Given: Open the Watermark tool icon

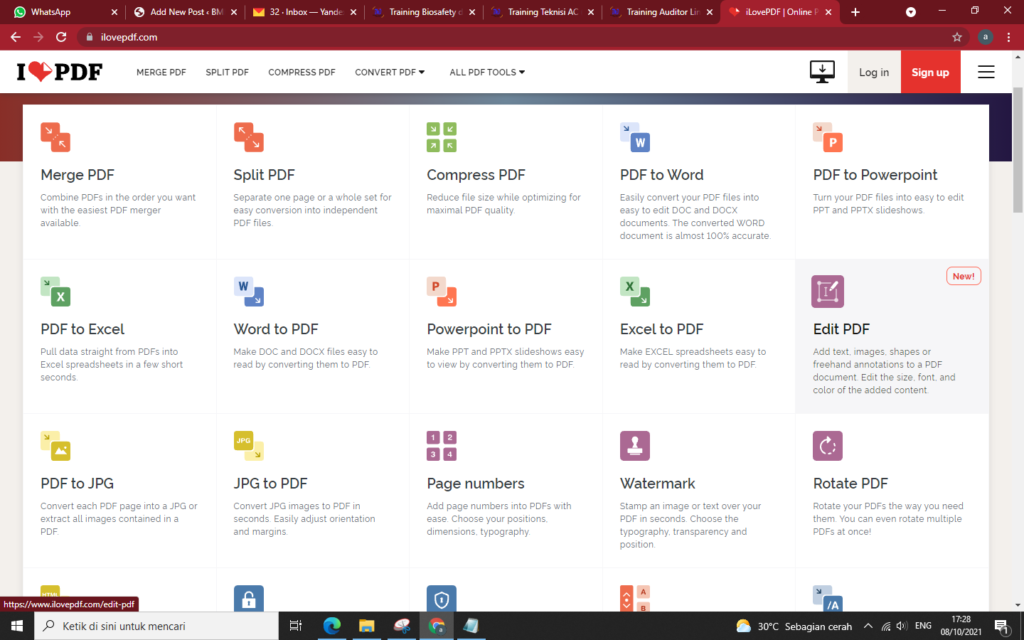Looking at the screenshot, I should 634,446.
